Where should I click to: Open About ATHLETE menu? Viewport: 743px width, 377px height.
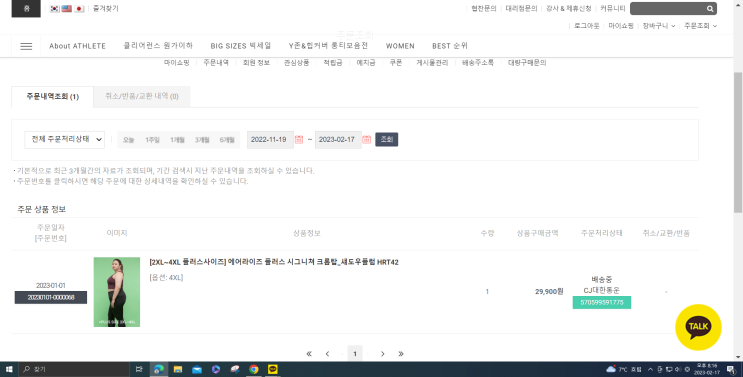click(x=77, y=46)
